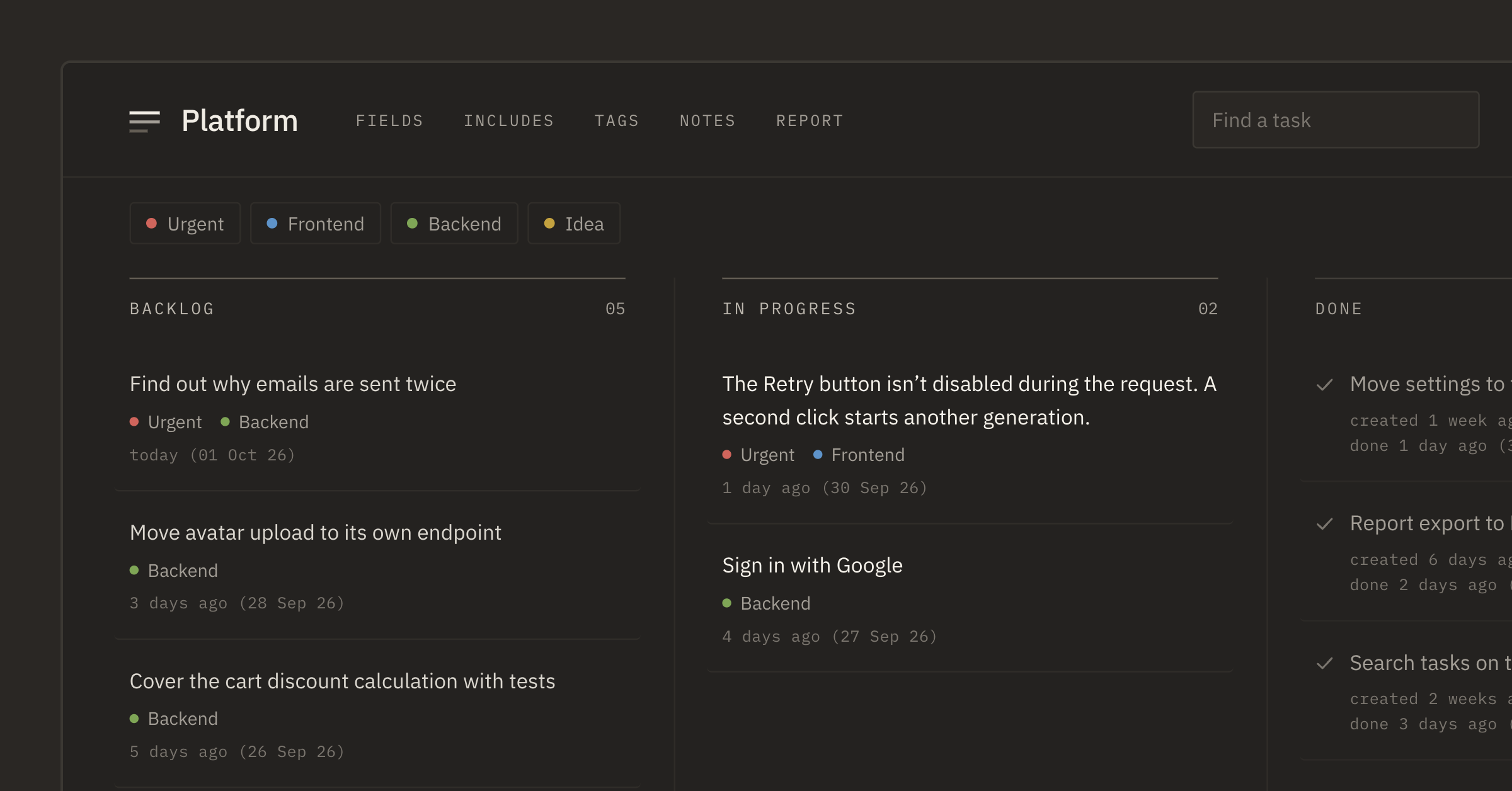Image resolution: width=1512 pixels, height=791 pixels.
Task: Switch to the Tags tab
Action: pos(617,120)
